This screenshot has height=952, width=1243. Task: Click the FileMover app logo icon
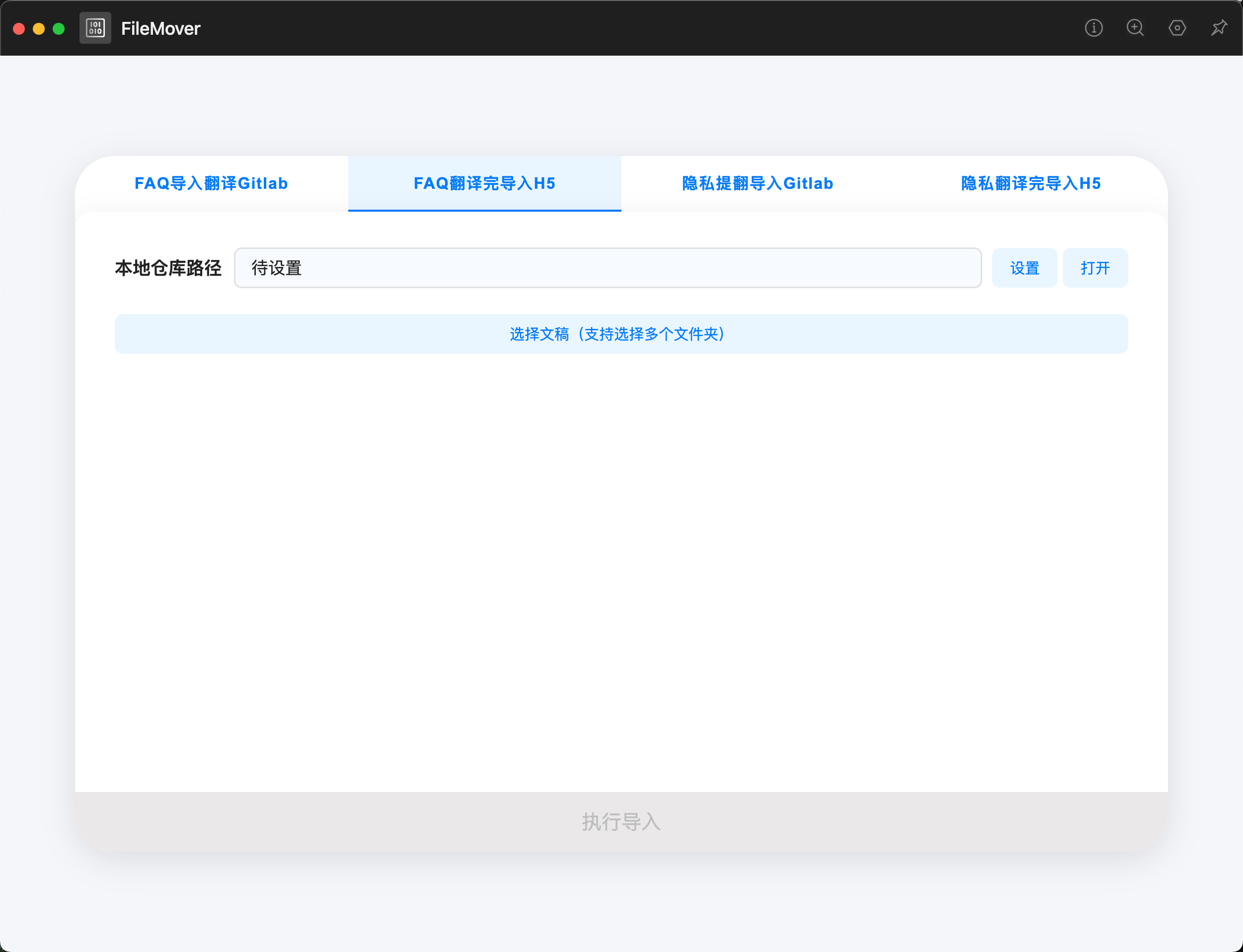click(95, 28)
